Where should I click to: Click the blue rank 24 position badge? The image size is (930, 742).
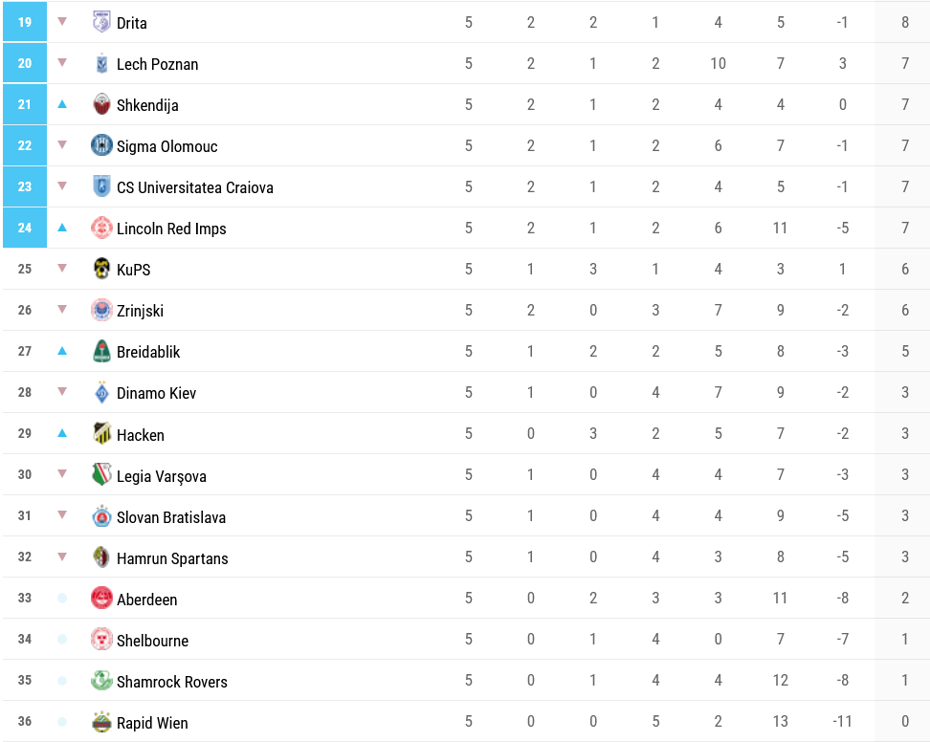25,227
